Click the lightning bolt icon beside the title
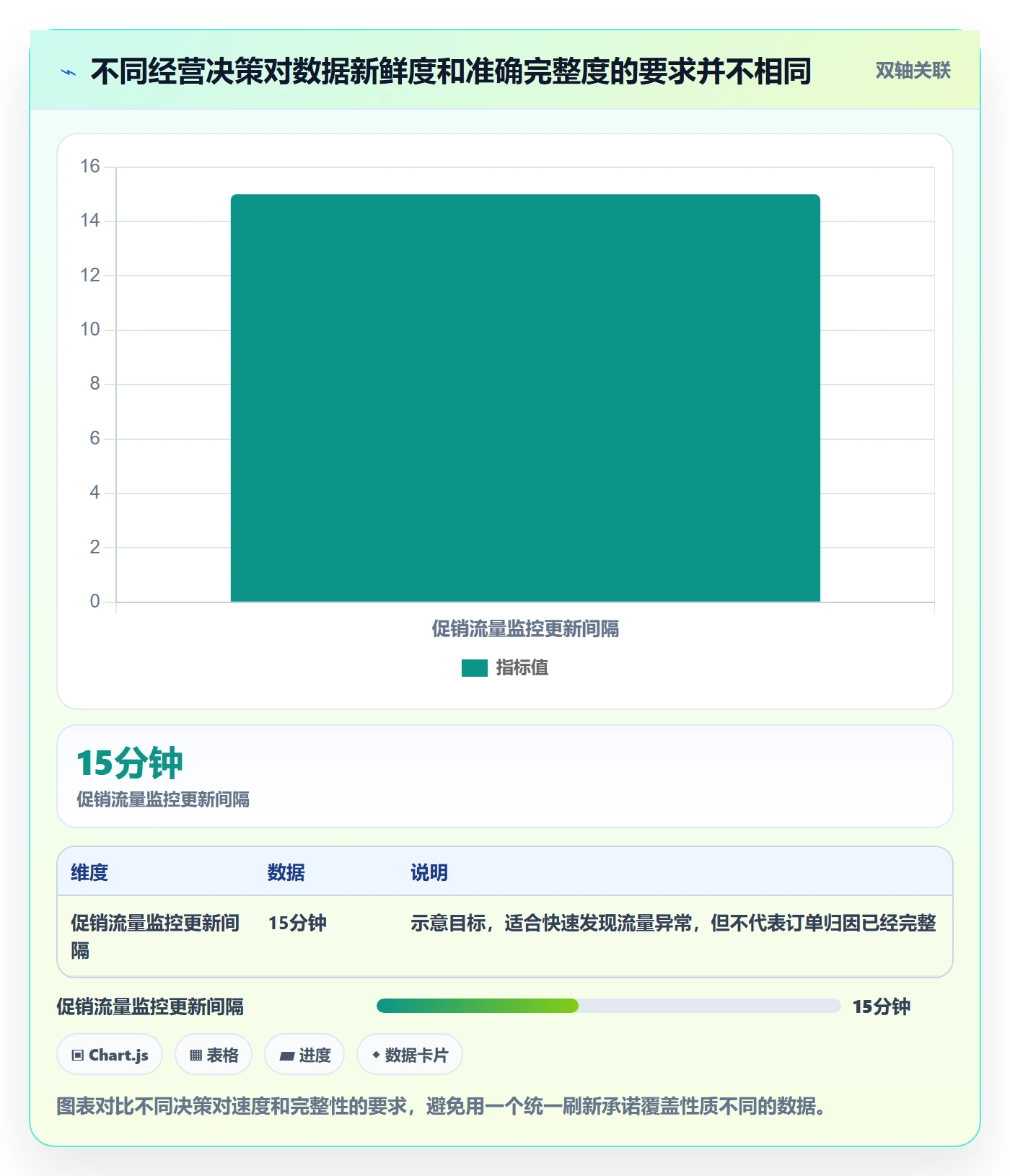 [69, 72]
